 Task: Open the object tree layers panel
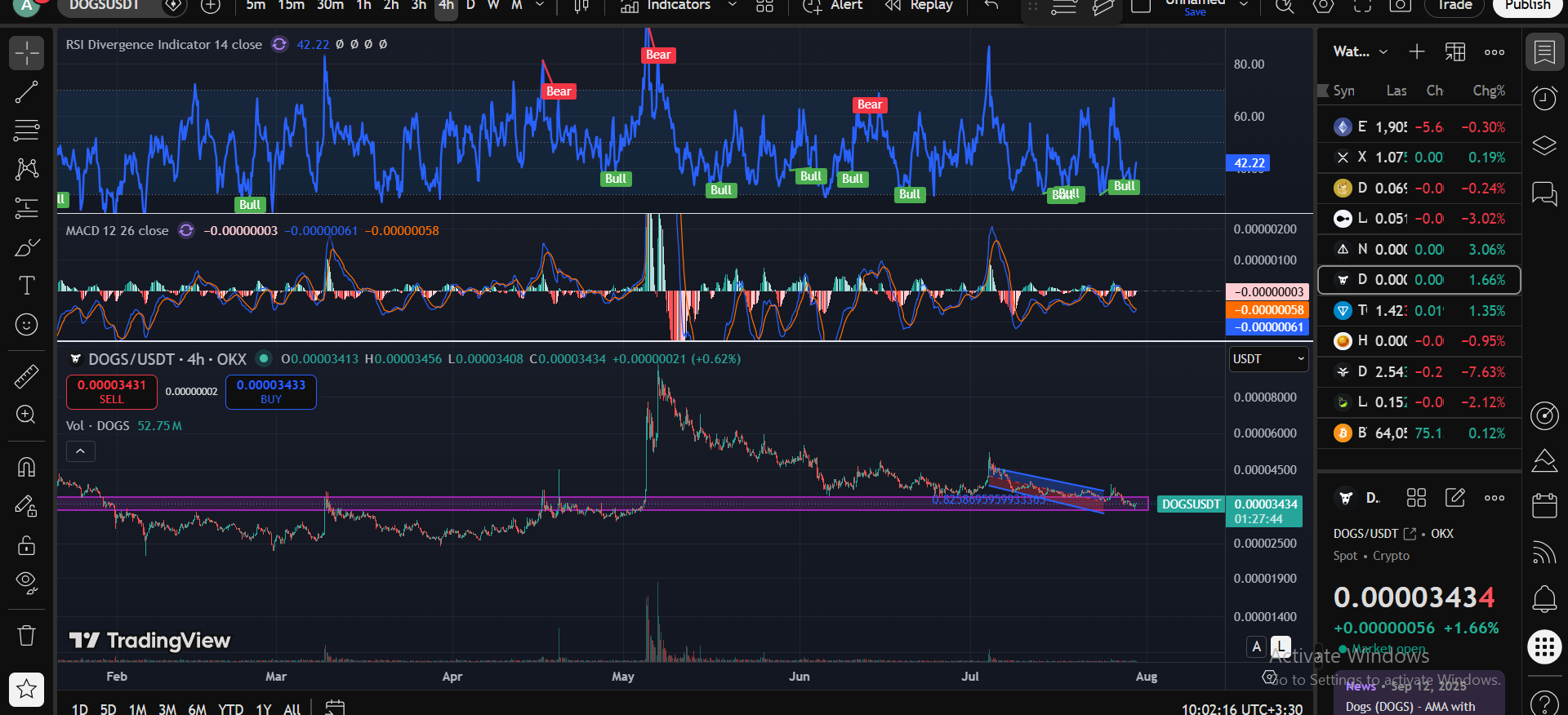1544,146
